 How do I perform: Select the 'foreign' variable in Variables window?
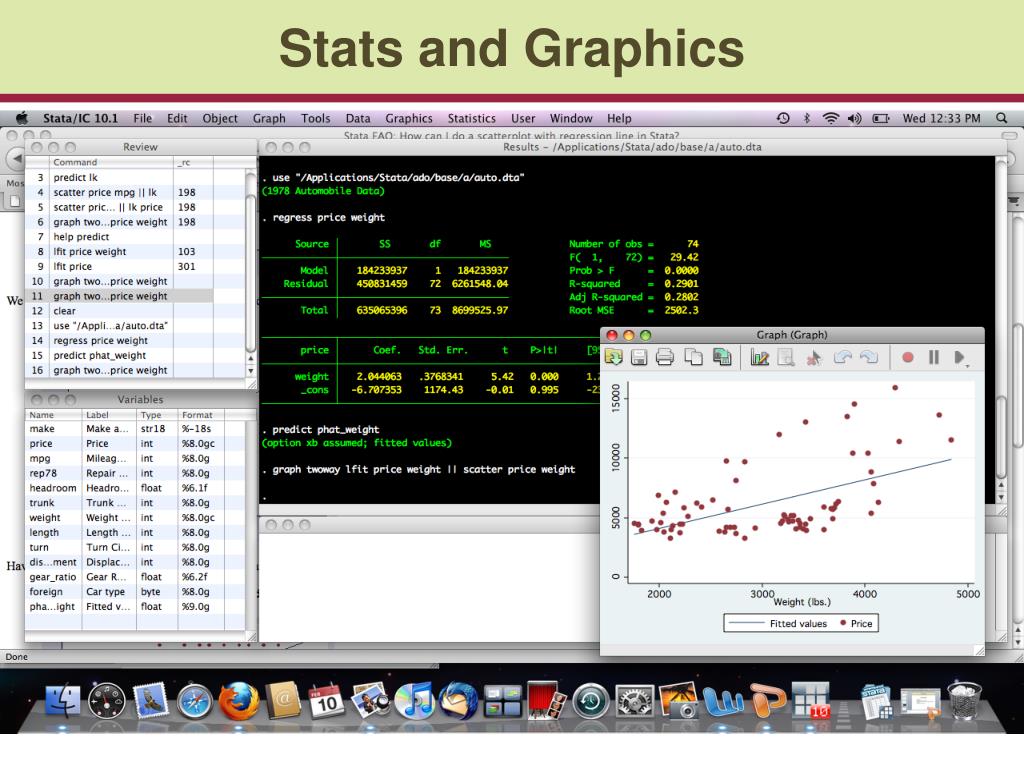pyautogui.click(x=135, y=592)
